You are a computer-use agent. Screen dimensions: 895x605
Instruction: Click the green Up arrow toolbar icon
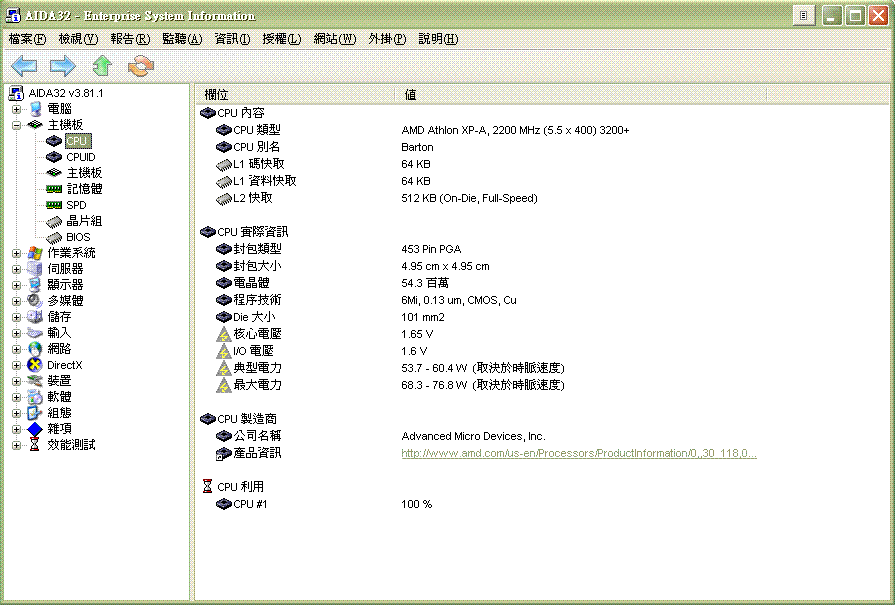[x=102, y=66]
